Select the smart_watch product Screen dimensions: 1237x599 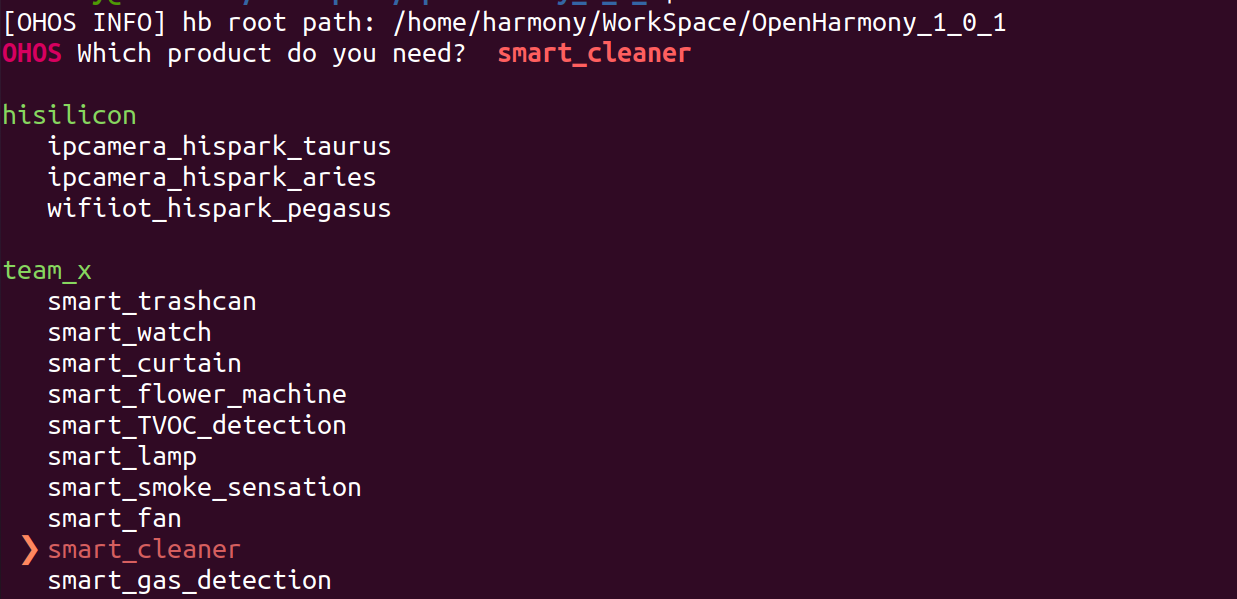coord(129,332)
